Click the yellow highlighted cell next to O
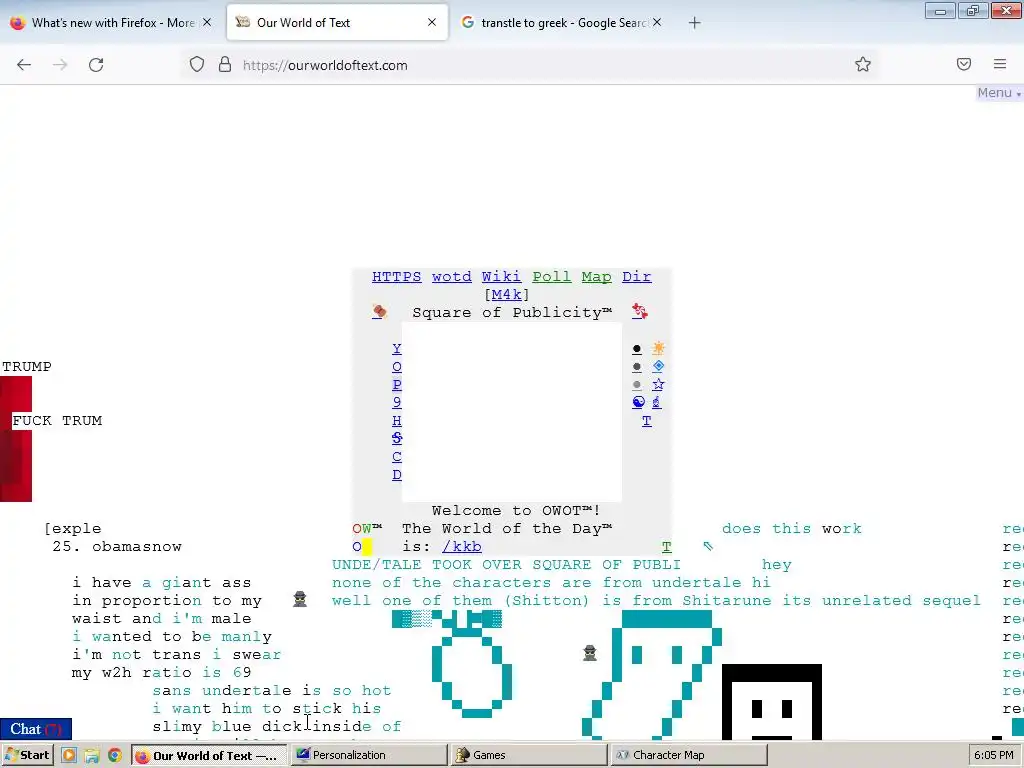This screenshot has width=1024, height=768. click(367, 547)
